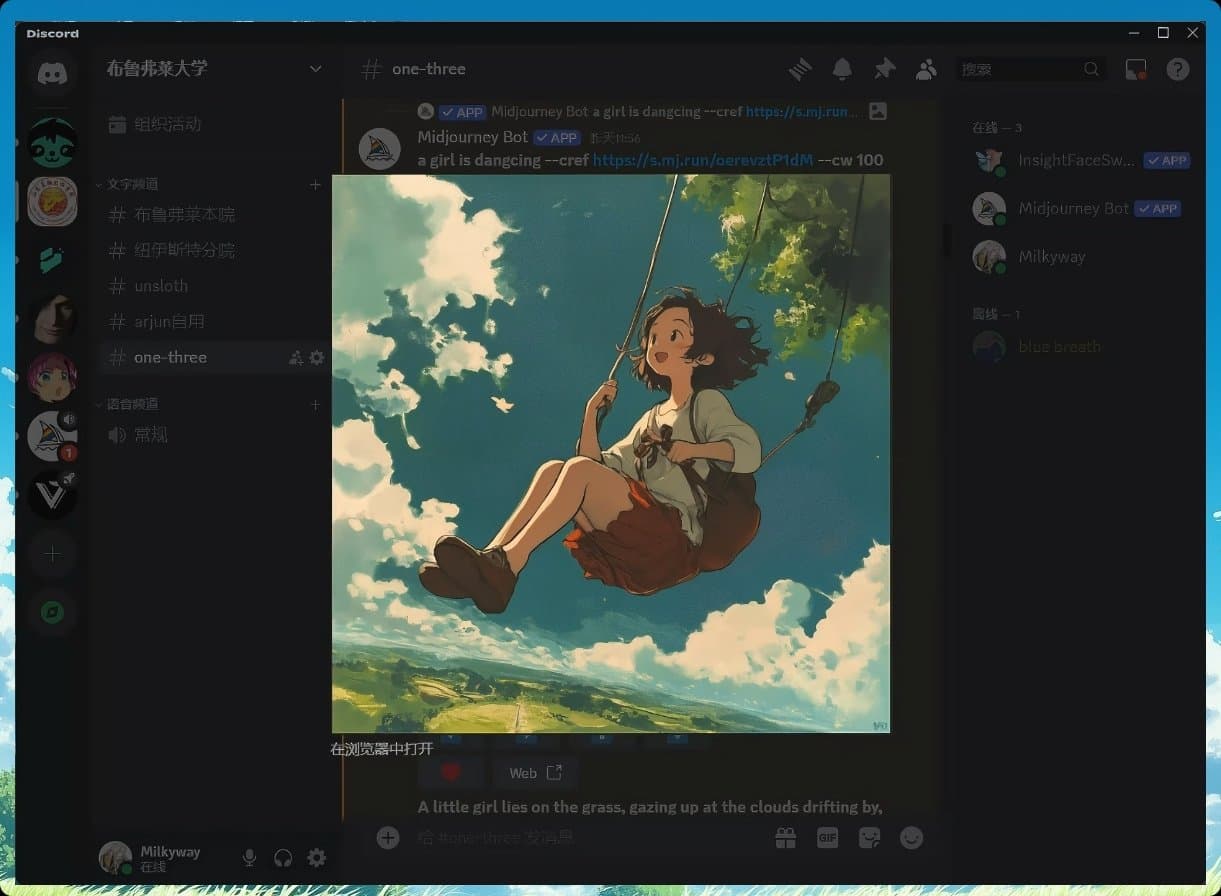Open the emoji picker smiley icon
1221x896 pixels.
coord(911,838)
